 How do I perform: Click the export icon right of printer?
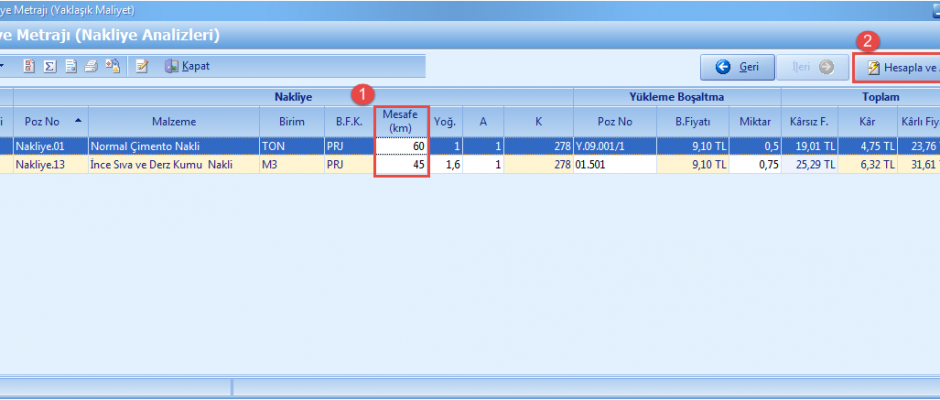(112, 66)
